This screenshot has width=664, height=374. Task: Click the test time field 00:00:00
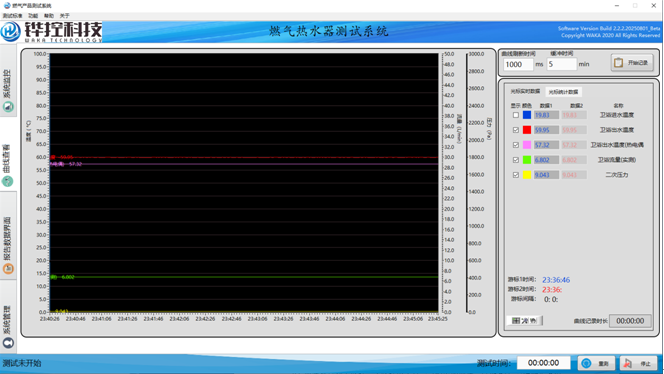(x=543, y=363)
